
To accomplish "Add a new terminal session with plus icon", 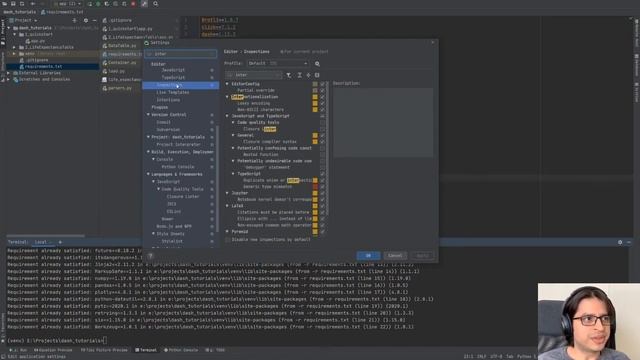I will tap(60, 242).
